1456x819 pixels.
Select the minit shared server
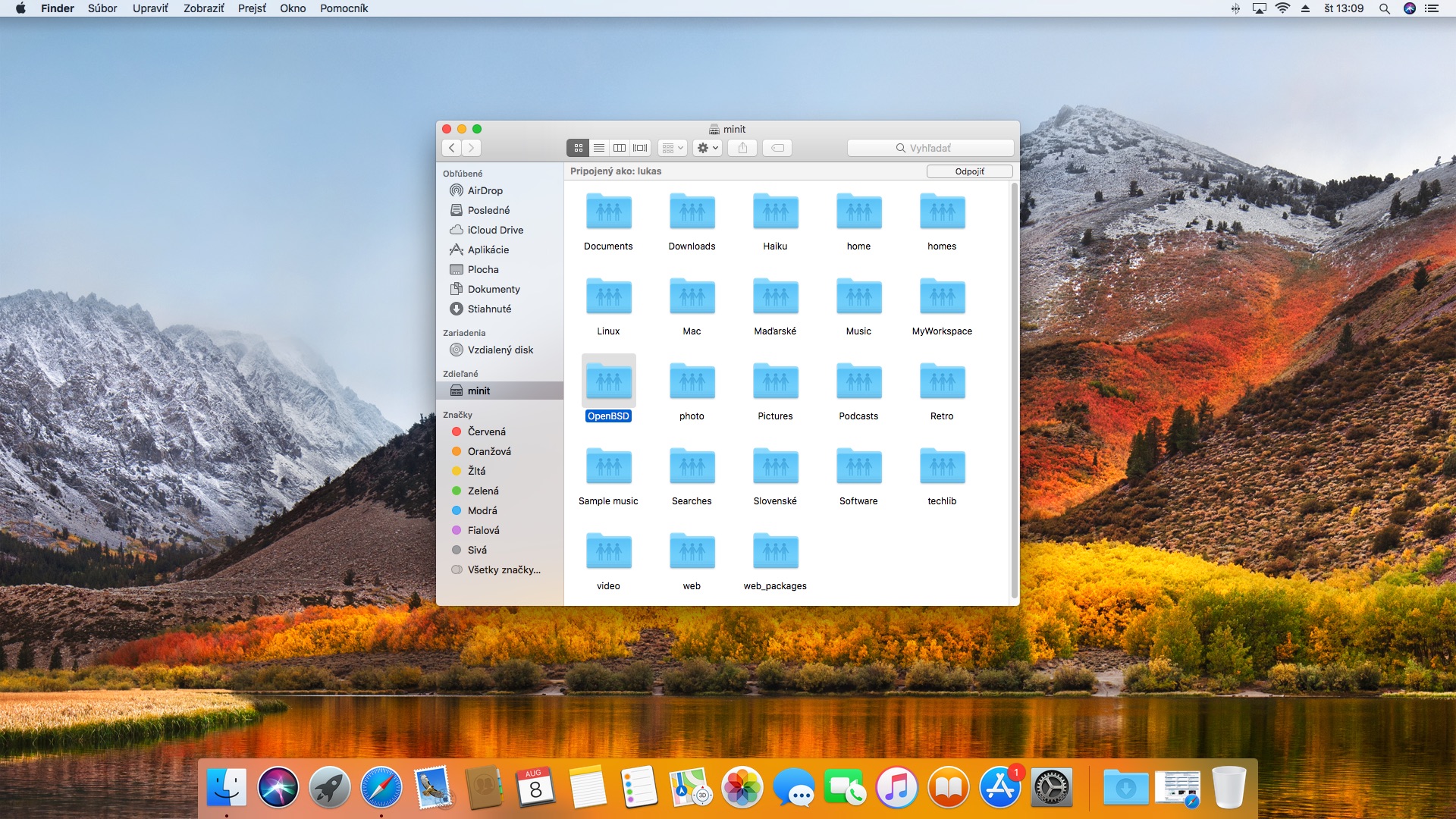pos(500,391)
